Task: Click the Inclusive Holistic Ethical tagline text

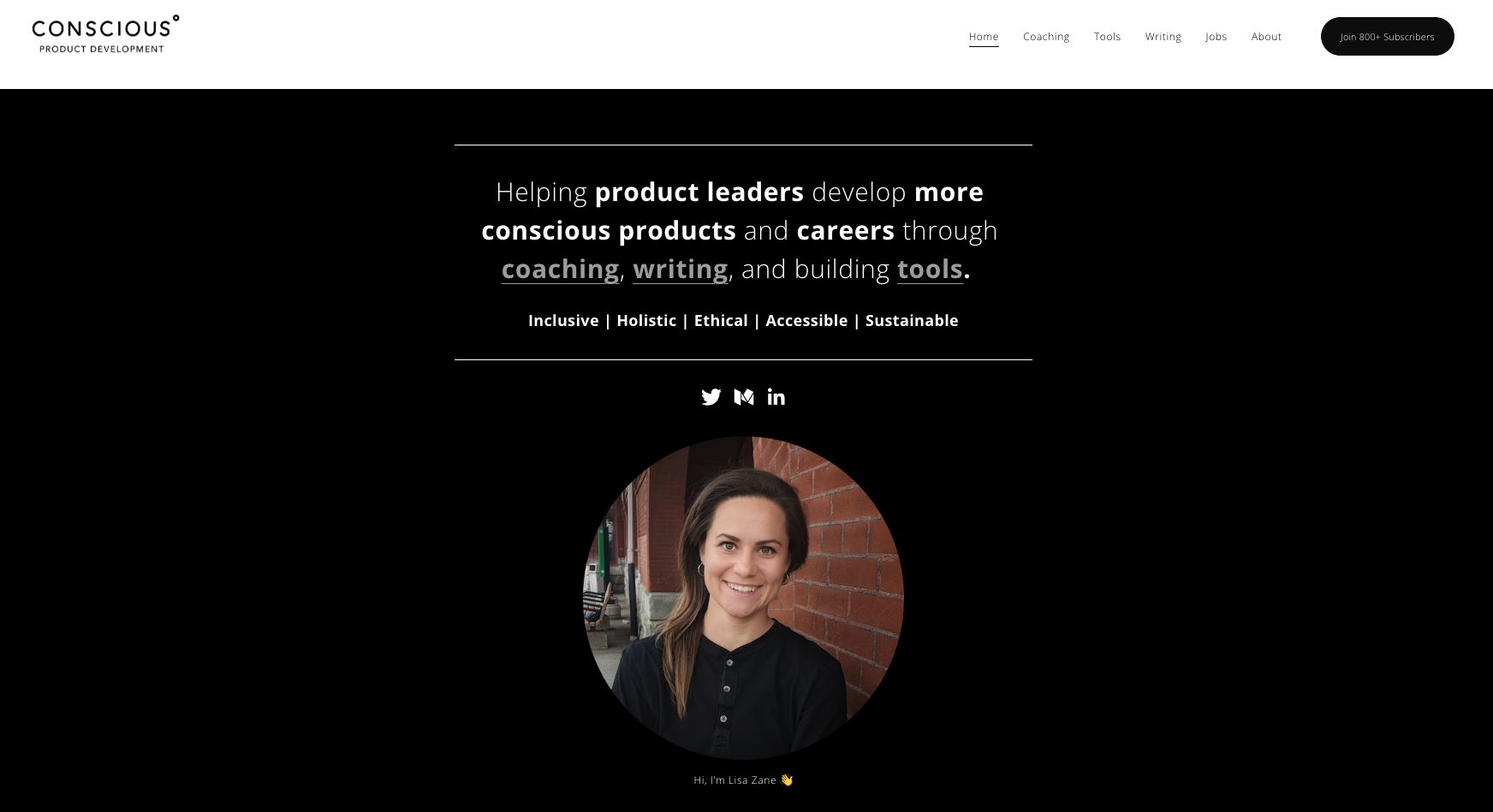Action: [x=743, y=320]
